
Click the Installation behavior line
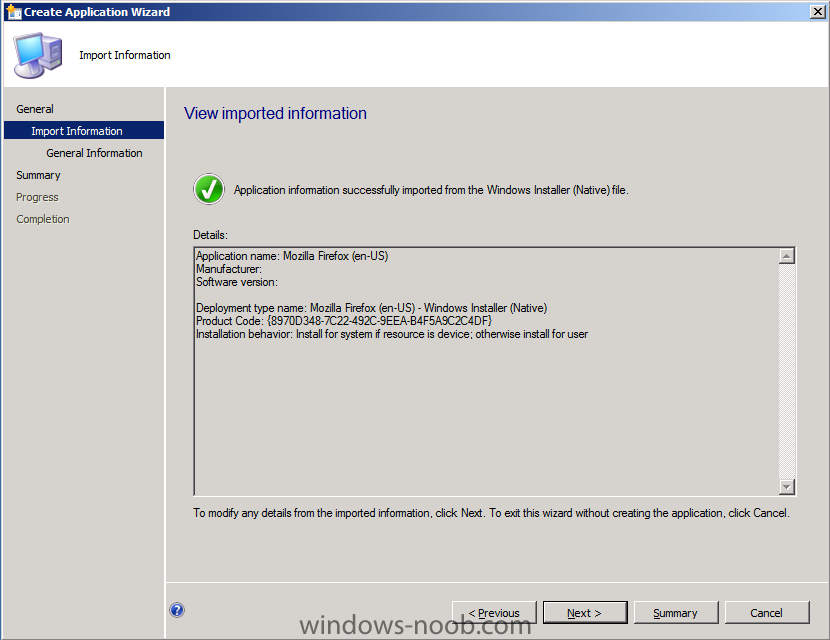[x=392, y=334]
